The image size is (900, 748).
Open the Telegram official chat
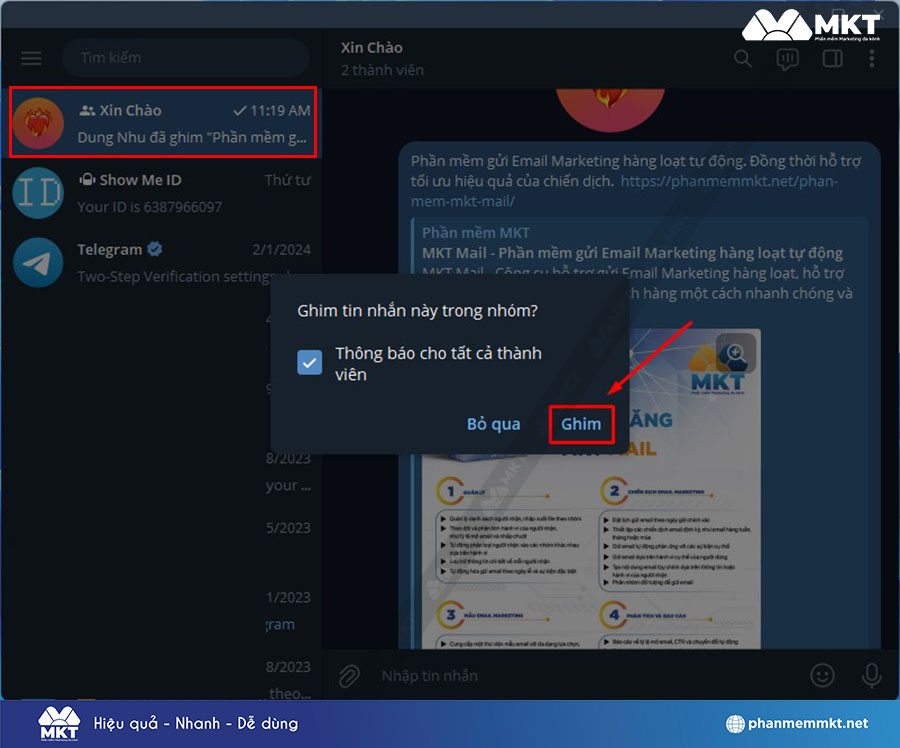point(161,262)
